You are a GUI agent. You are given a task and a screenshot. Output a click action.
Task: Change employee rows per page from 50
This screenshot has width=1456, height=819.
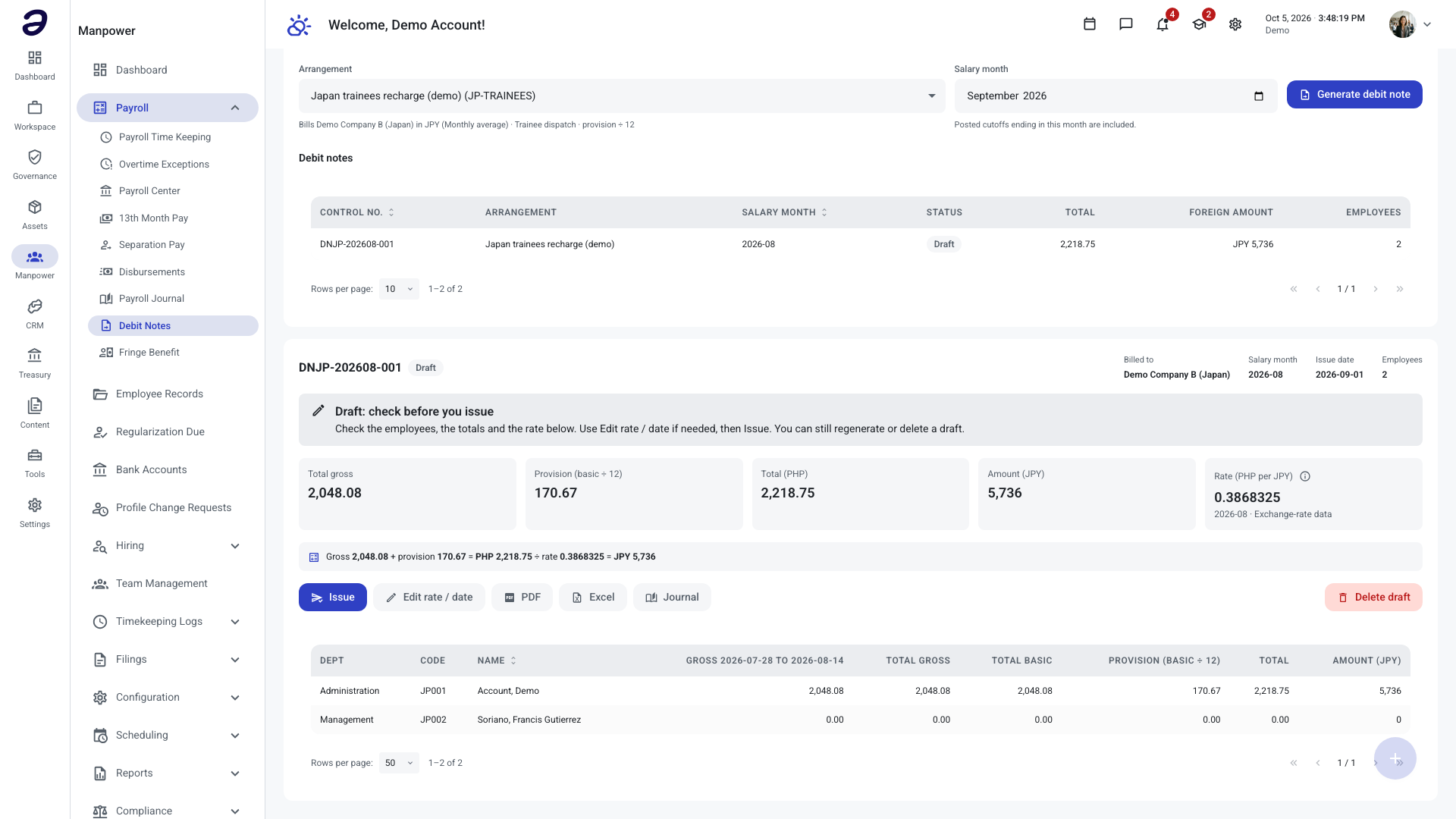pyautogui.click(x=399, y=763)
